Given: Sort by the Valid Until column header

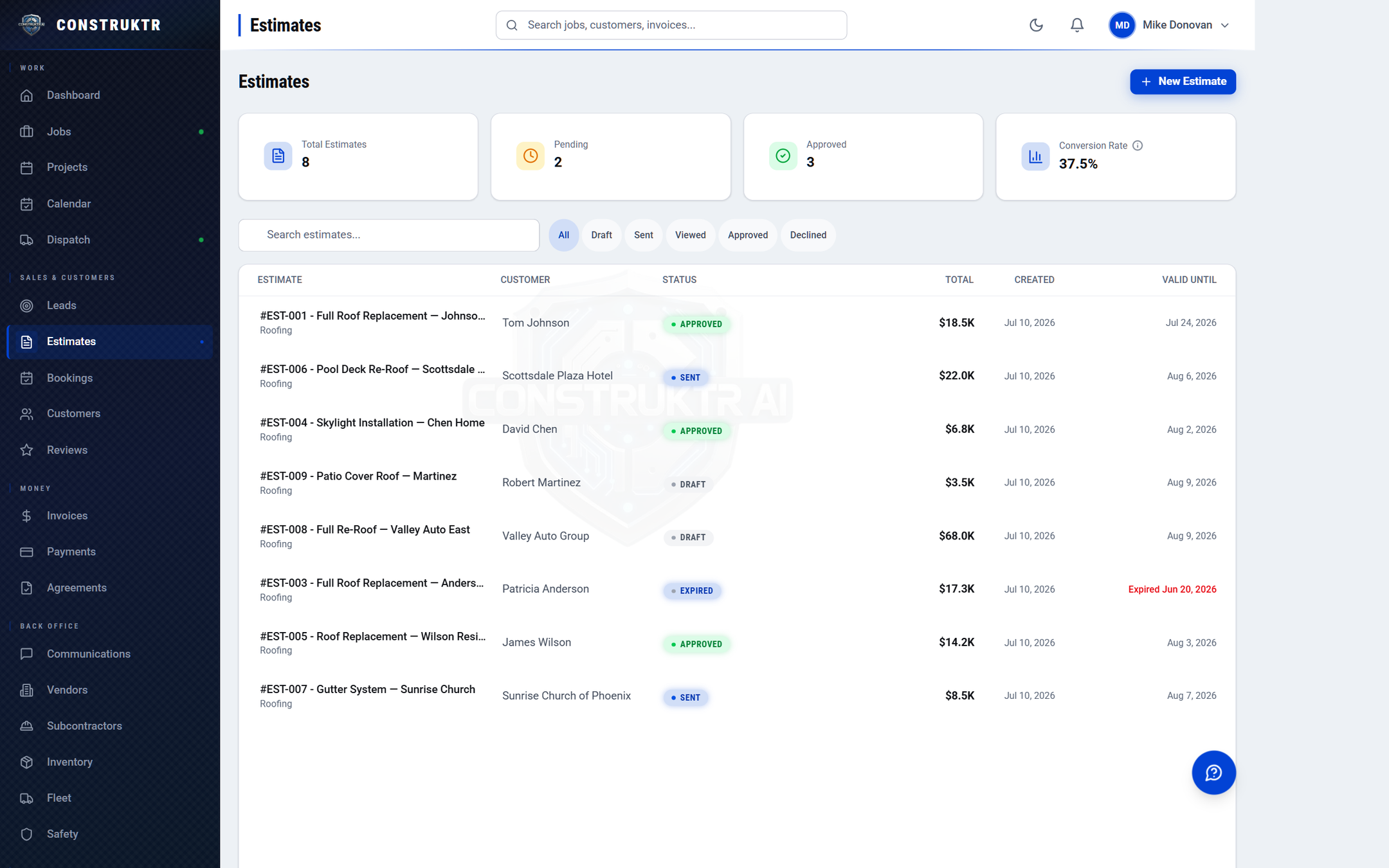Looking at the screenshot, I should [1189, 280].
